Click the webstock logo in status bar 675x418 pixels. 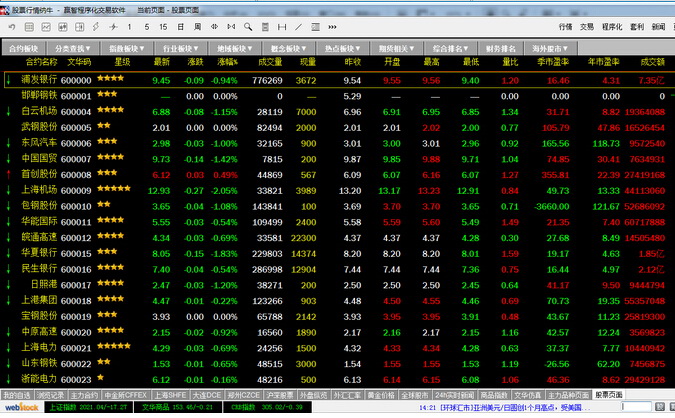click(x=22, y=407)
